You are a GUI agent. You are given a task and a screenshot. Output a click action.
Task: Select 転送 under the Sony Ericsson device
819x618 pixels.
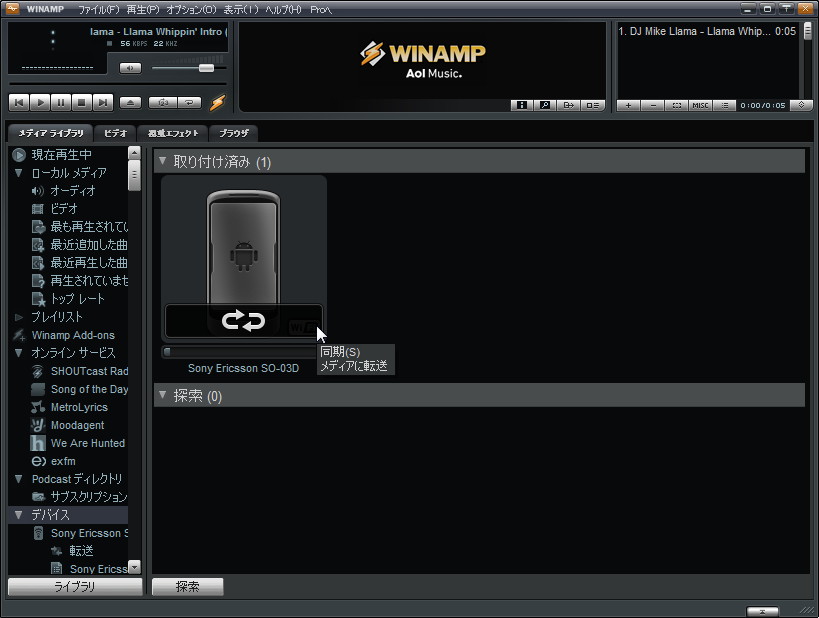pyautogui.click(x=81, y=551)
